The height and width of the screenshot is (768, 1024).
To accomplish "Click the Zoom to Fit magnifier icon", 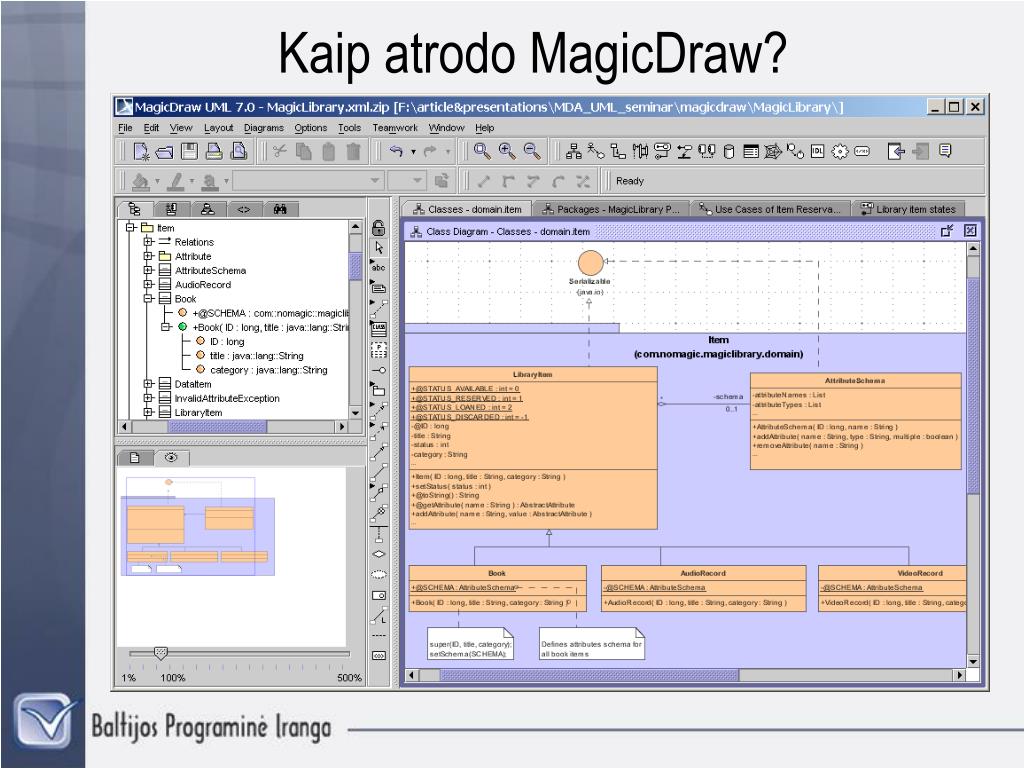I will [482, 151].
